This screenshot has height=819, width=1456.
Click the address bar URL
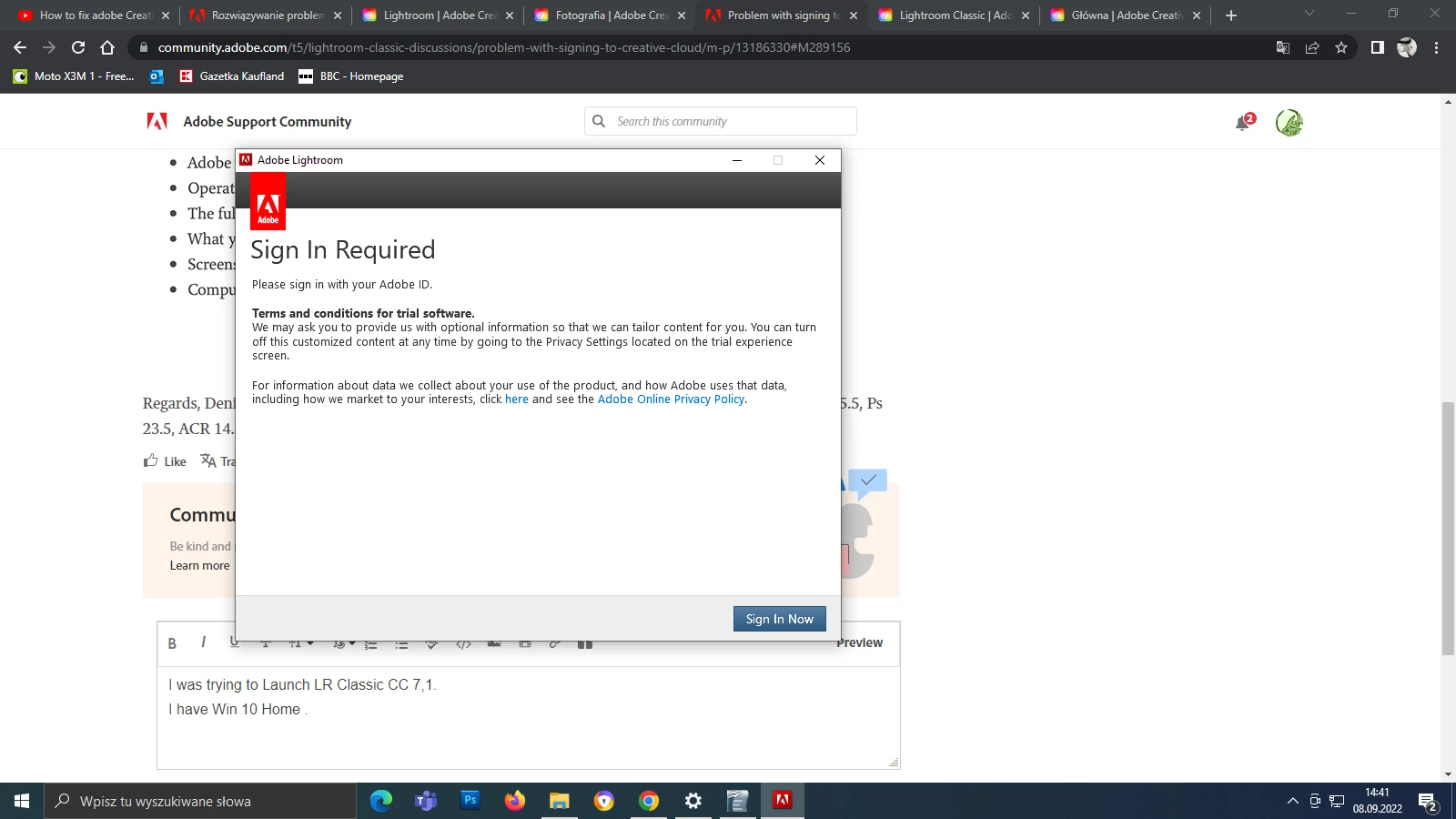click(x=504, y=47)
